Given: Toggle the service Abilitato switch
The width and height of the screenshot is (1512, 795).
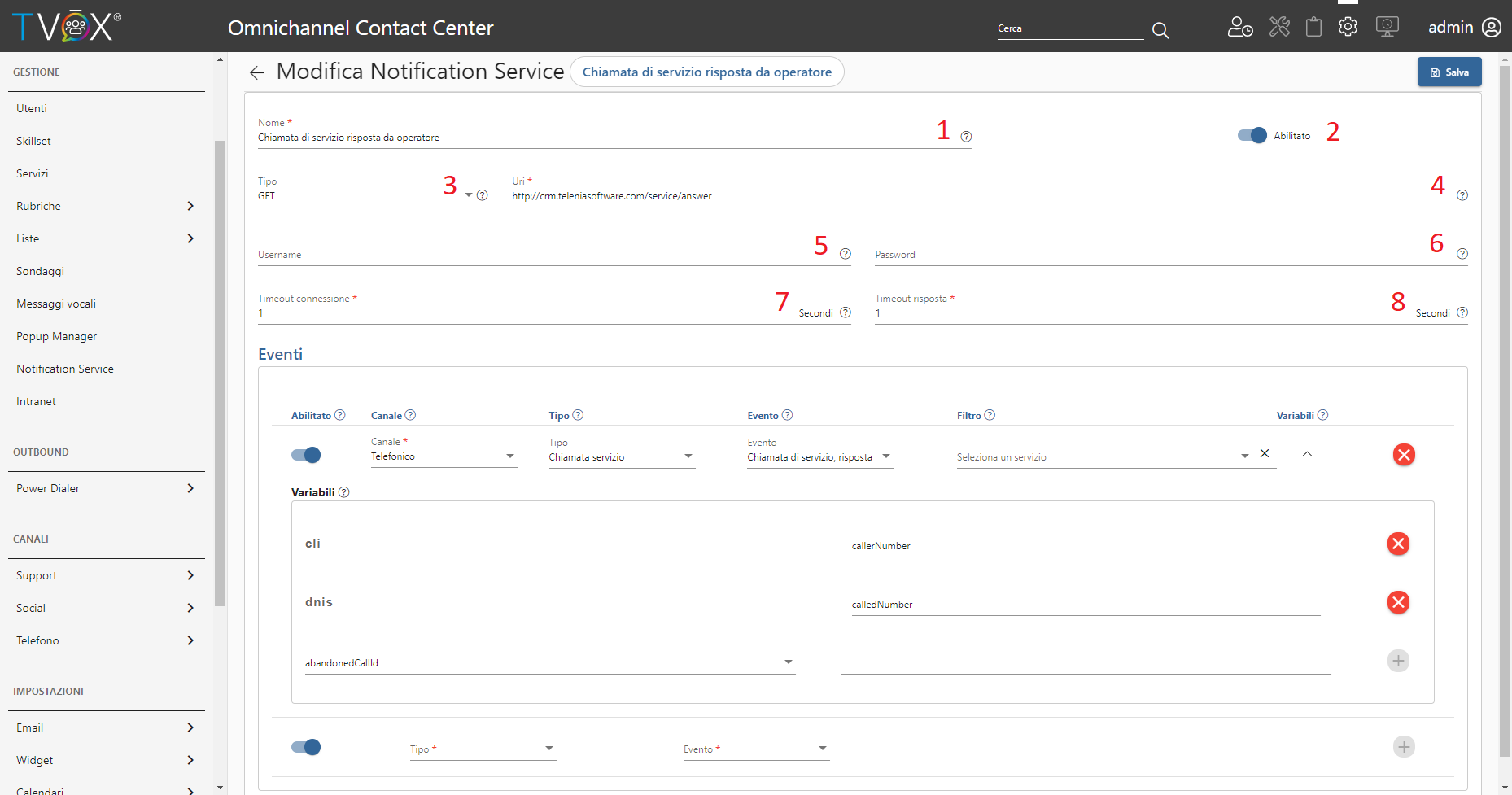Looking at the screenshot, I should (1252, 135).
